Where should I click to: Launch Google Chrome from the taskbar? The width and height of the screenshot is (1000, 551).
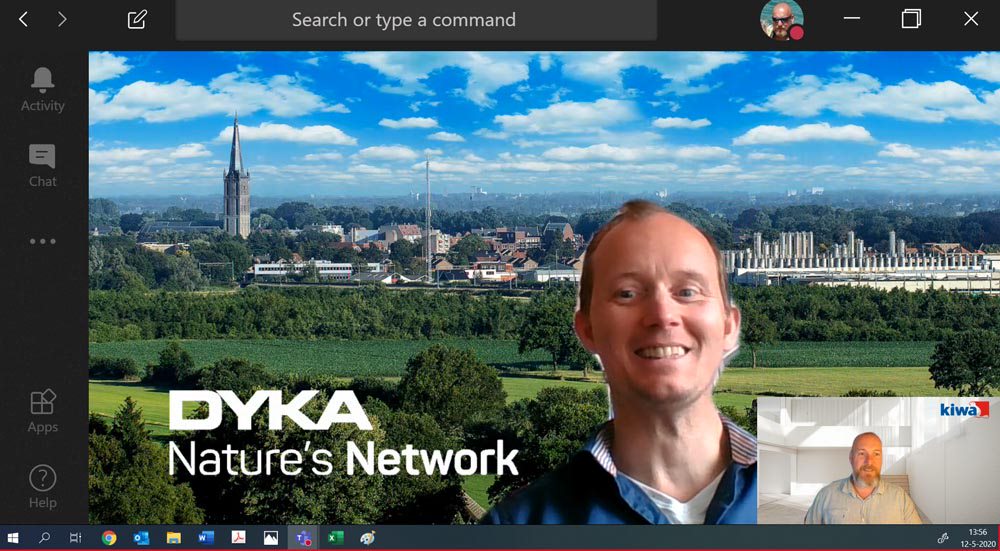coord(109,538)
